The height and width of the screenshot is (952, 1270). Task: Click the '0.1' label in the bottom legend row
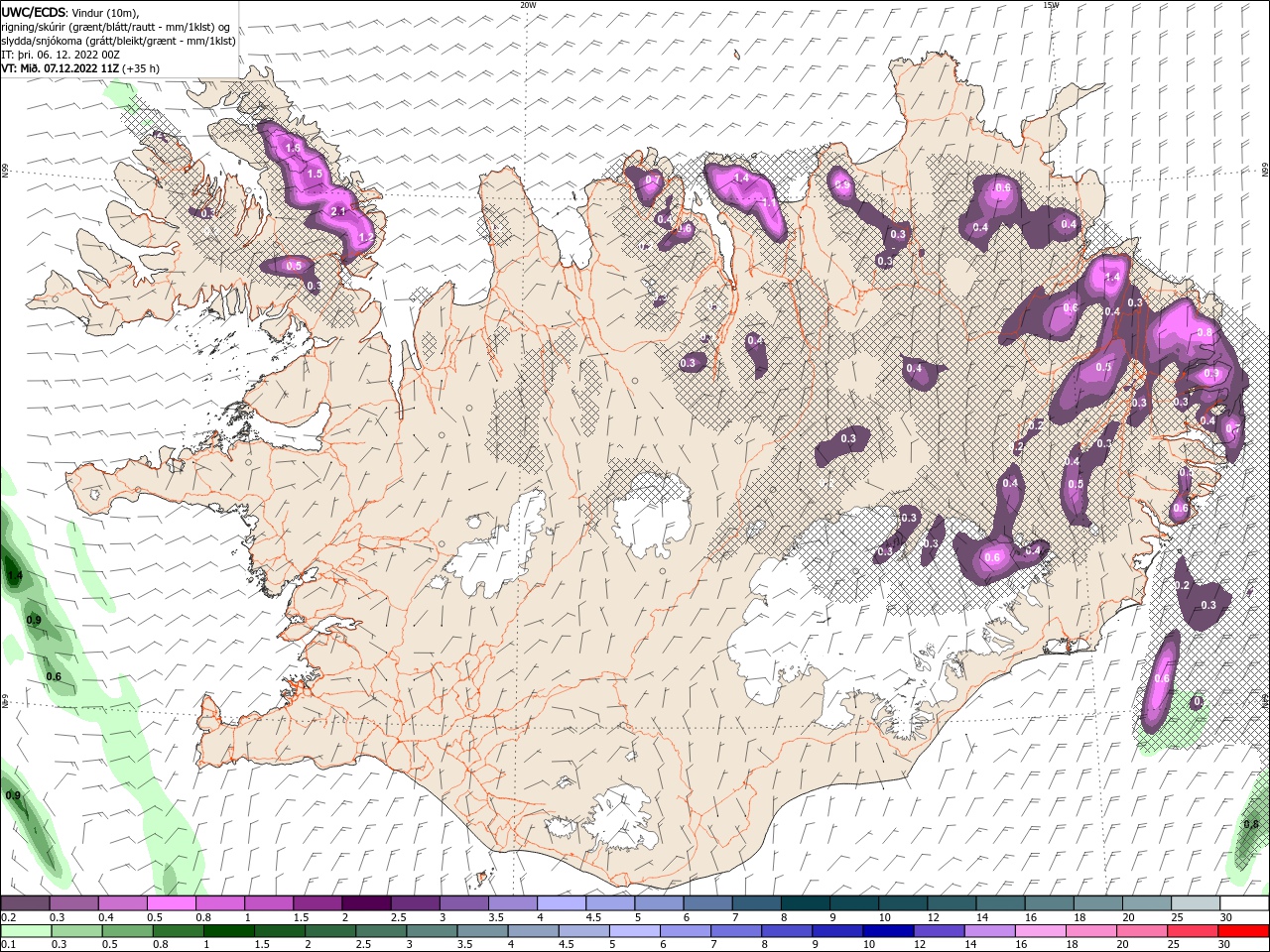(x=8, y=945)
